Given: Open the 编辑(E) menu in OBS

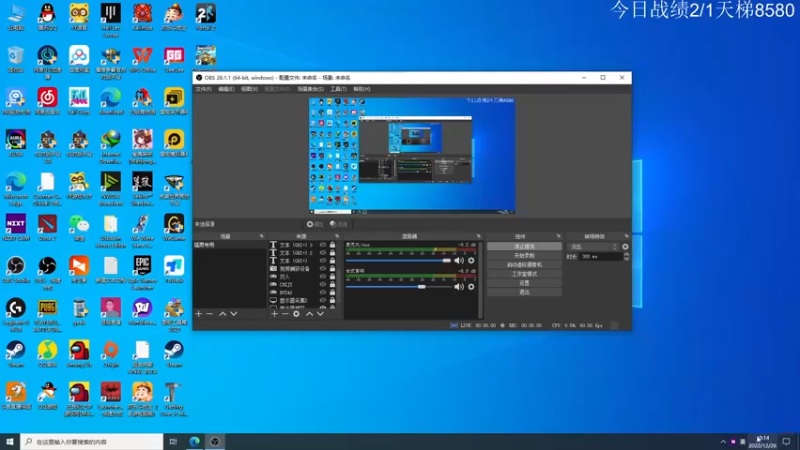Looking at the screenshot, I should point(226,89).
